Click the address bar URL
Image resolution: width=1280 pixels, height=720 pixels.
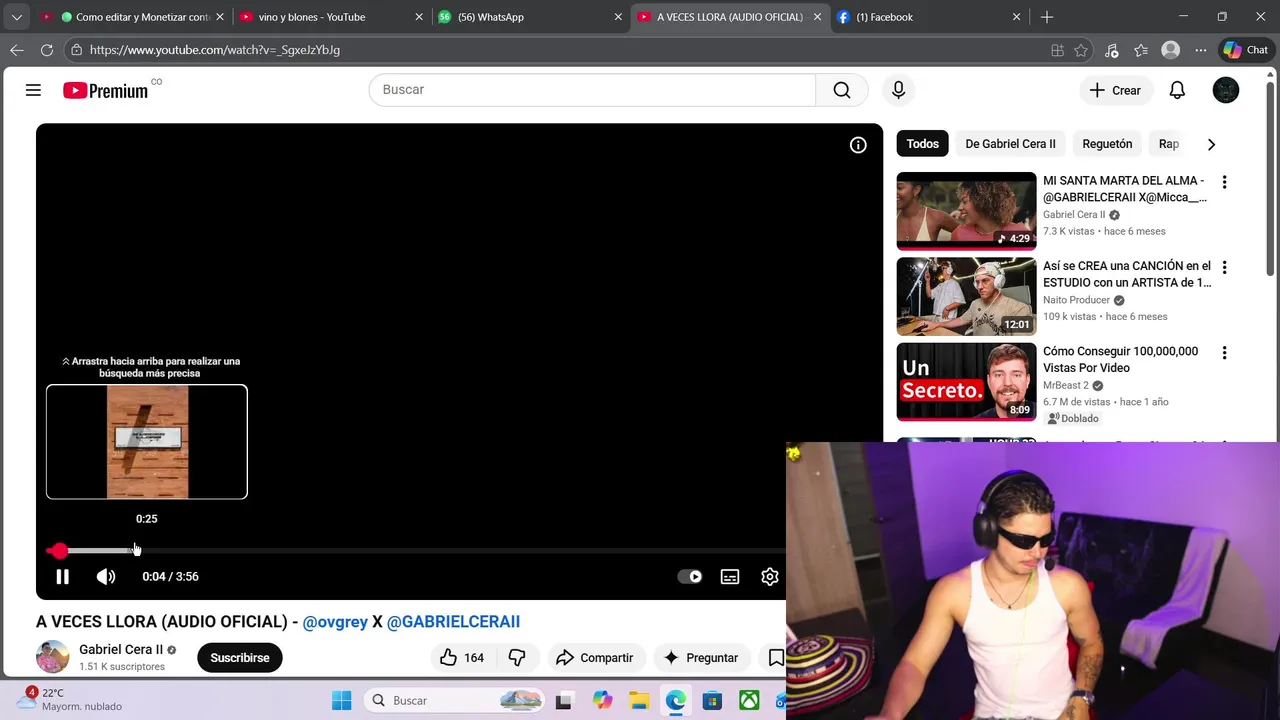tap(215, 50)
